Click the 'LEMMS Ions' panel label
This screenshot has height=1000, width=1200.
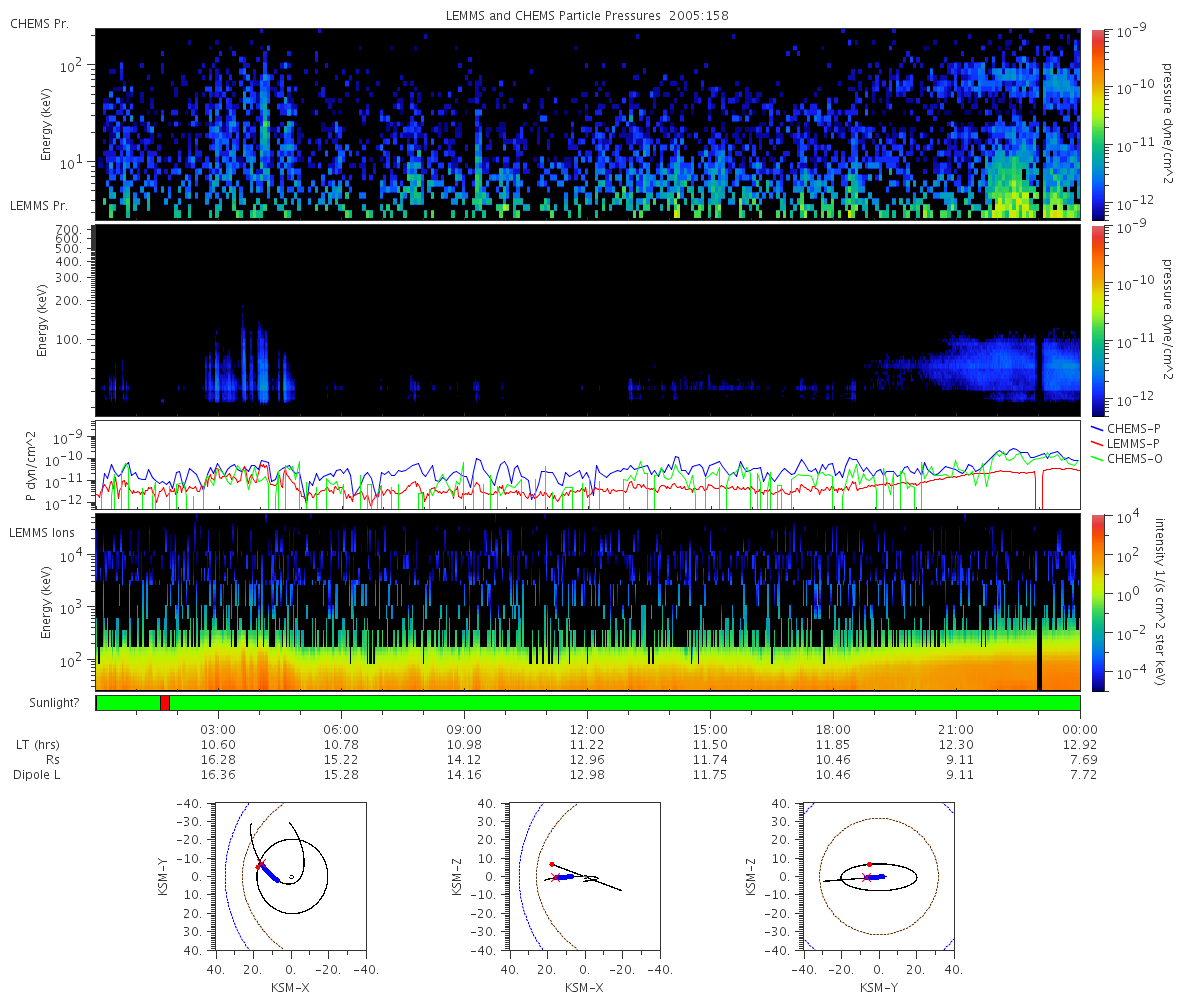(x=40, y=531)
